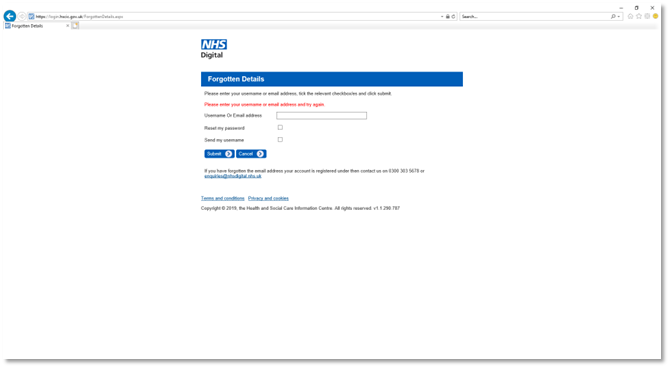
Task: Open the Privacy and cookies link
Action: click(x=268, y=198)
